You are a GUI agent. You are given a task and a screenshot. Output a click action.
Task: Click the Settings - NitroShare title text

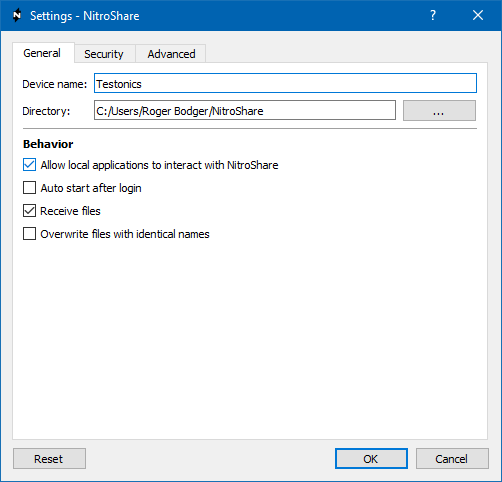[x=85, y=16]
